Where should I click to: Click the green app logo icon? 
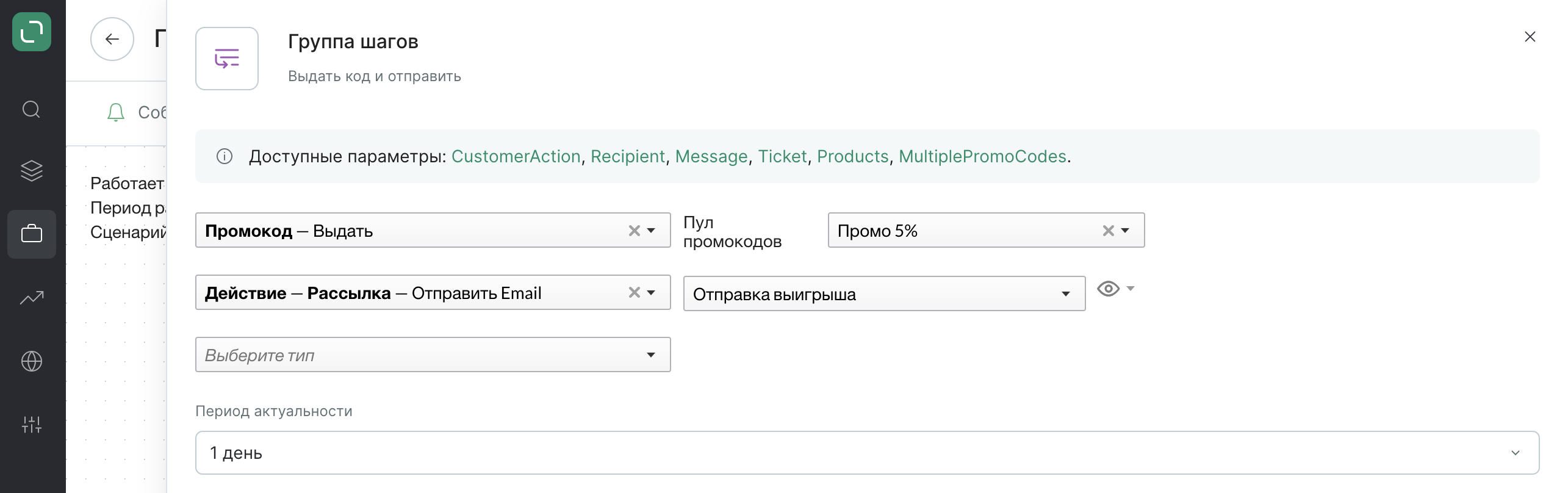point(32,32)
